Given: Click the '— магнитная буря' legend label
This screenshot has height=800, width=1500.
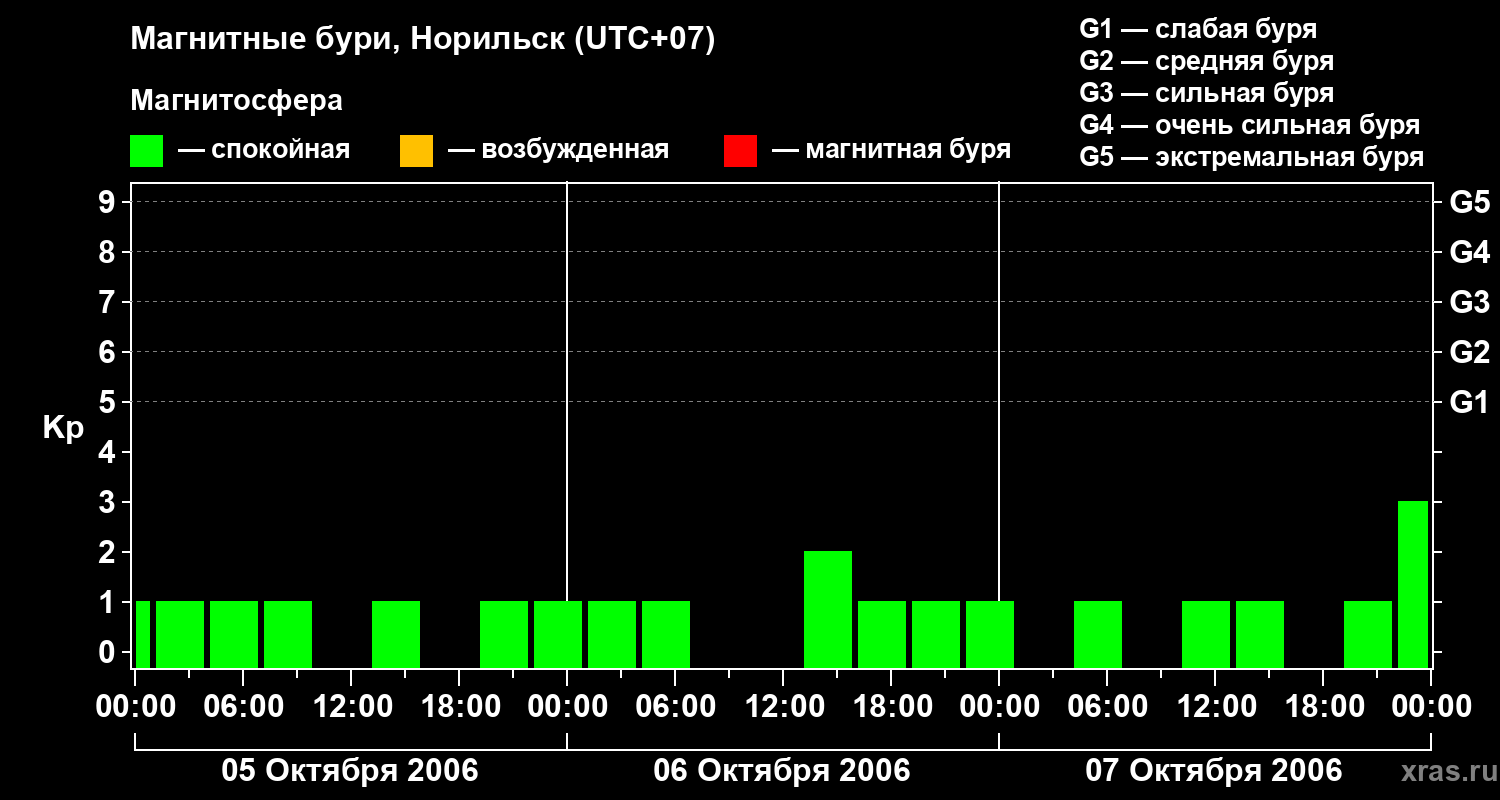Looking at the screenshot, I should 891,151.
